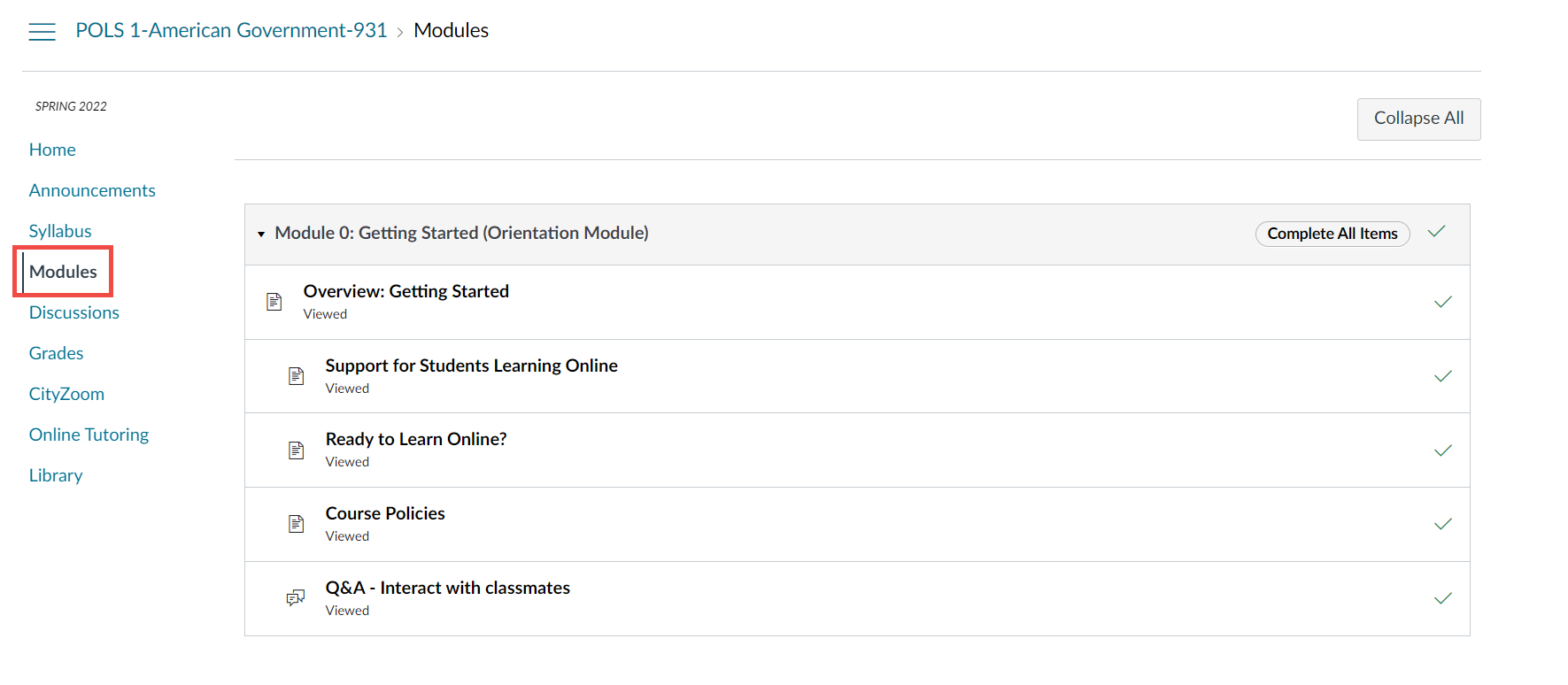The width and height of the screenshot is (1568, 685).
Task: Click the checkmark on Overview: Getting Started row
Action: pyautogui.click(x=1443, y=302)
